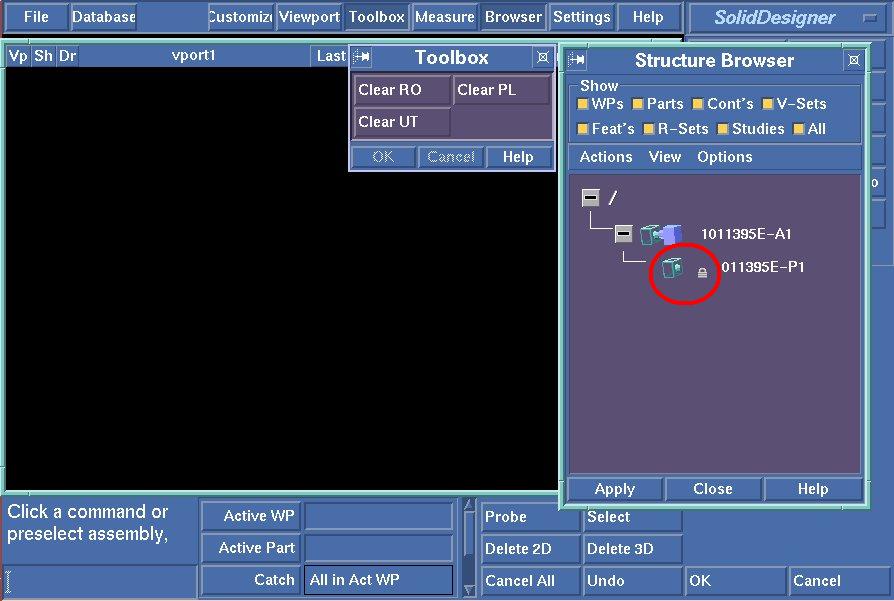Screen dimensions: 894x601
Task: Click the Last viewport button
Action: tap(331, 56)
